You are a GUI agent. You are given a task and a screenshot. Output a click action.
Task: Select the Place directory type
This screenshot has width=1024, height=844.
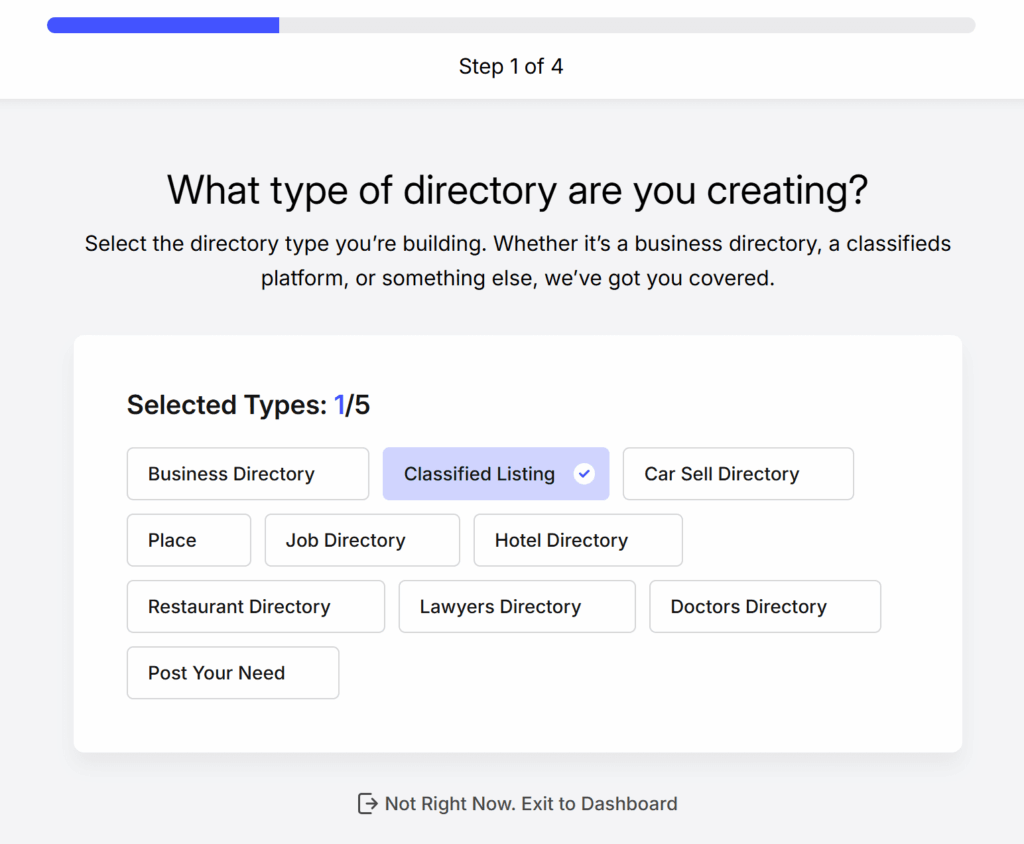coord(188,540)
